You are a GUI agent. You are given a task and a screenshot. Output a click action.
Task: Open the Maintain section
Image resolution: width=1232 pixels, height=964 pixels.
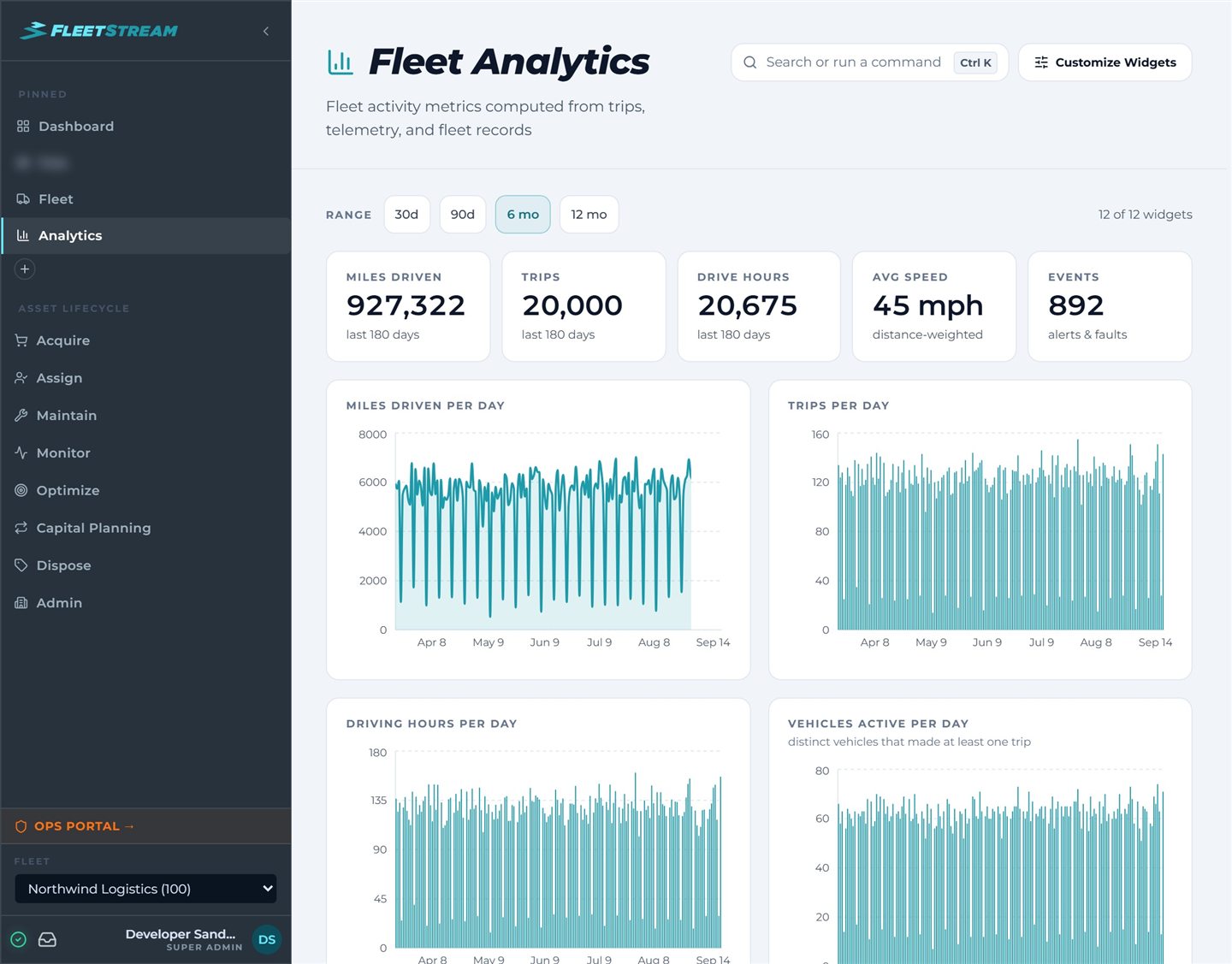(145, 416)
